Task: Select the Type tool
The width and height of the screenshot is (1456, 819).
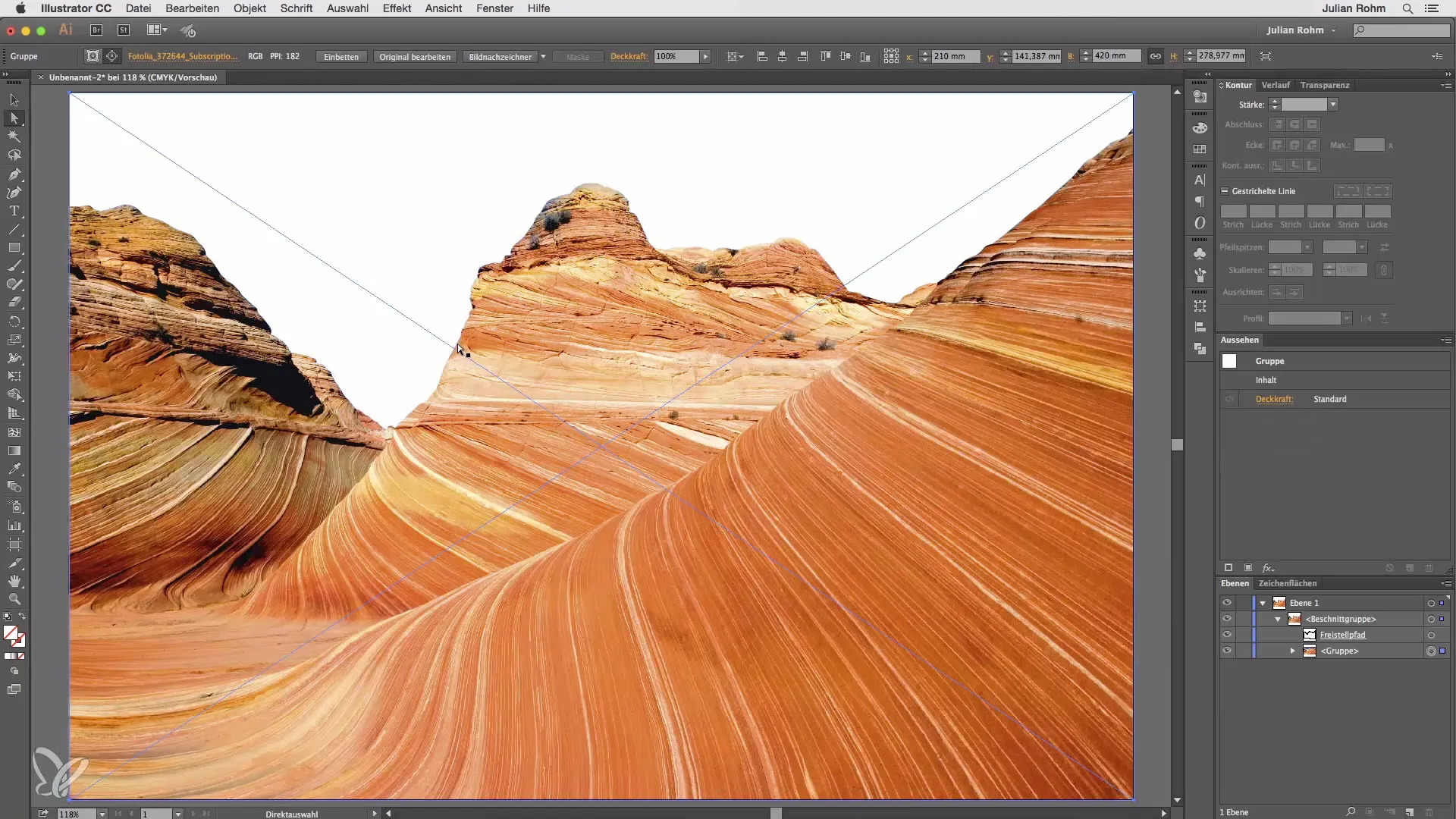Action: click(14, 211)
